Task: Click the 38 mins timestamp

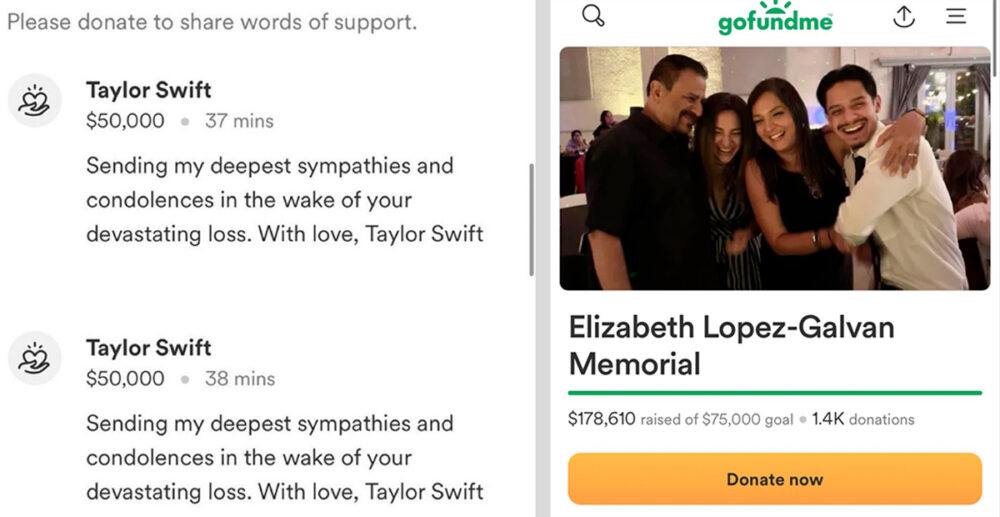Action: (x=239, y=379)
